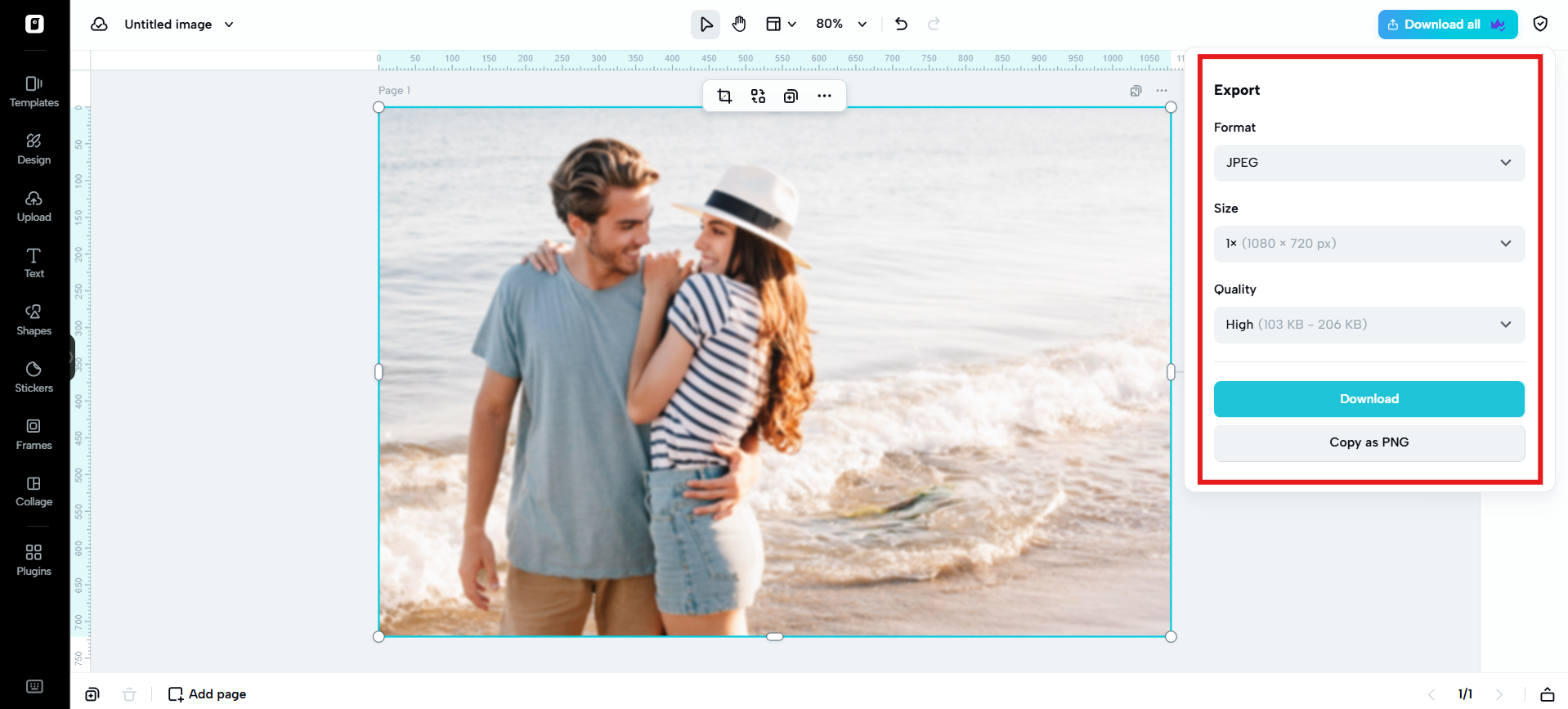Viewport: 1568px width, 709px height.
Task: Click the top-left corner resize handle of image
Action: (x=379, y=107)
